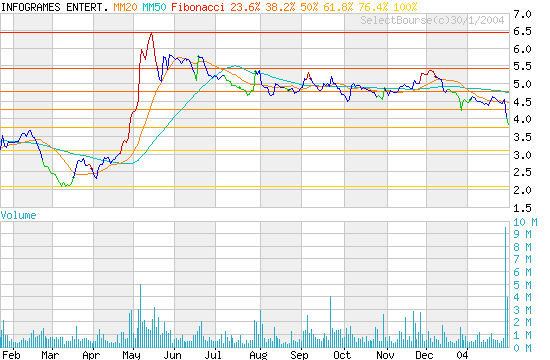Click the Dec month label

[x=424, y=355]
